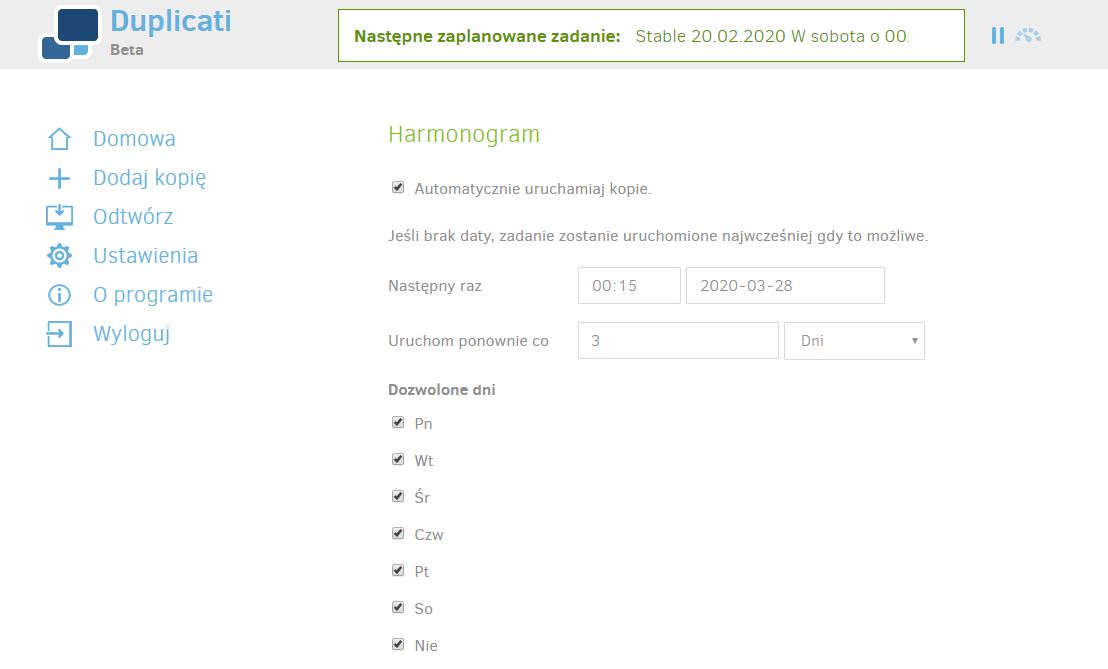This screenshot has height=669, width=1108.
Task: Click the Beta label under Duplicati
Action: click(126, 49)
